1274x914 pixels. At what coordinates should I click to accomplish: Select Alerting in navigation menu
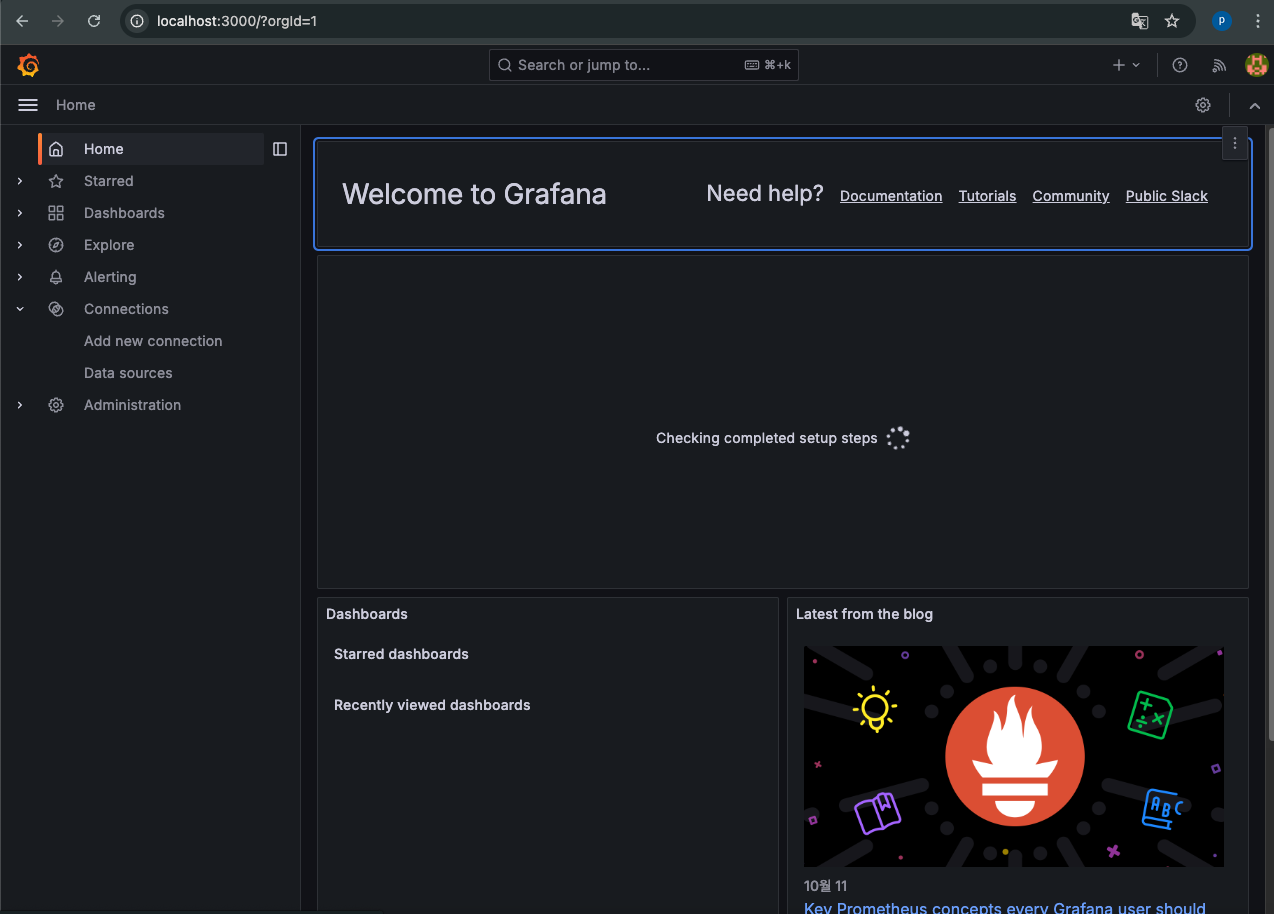click(x=110, y=277)
